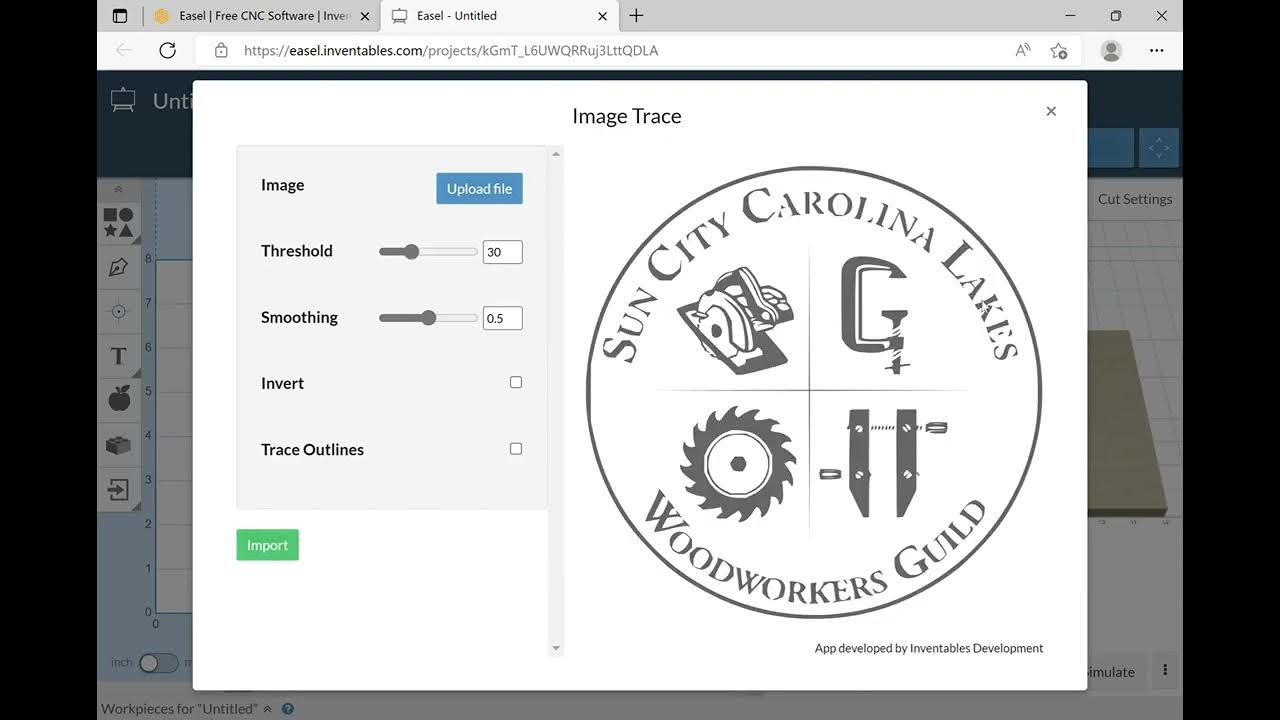Enable the Trace Outlines checkbox
The height and width of the screenshot is (720, 1280).
(x=516, y=449)
